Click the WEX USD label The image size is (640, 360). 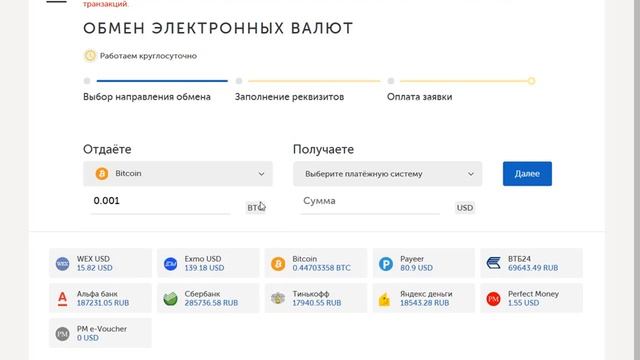coord(93,259)
